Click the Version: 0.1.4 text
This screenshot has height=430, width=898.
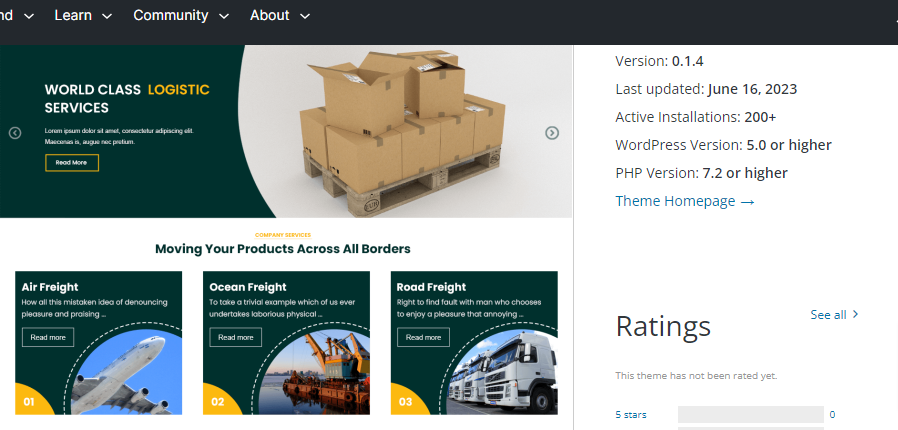659,61
